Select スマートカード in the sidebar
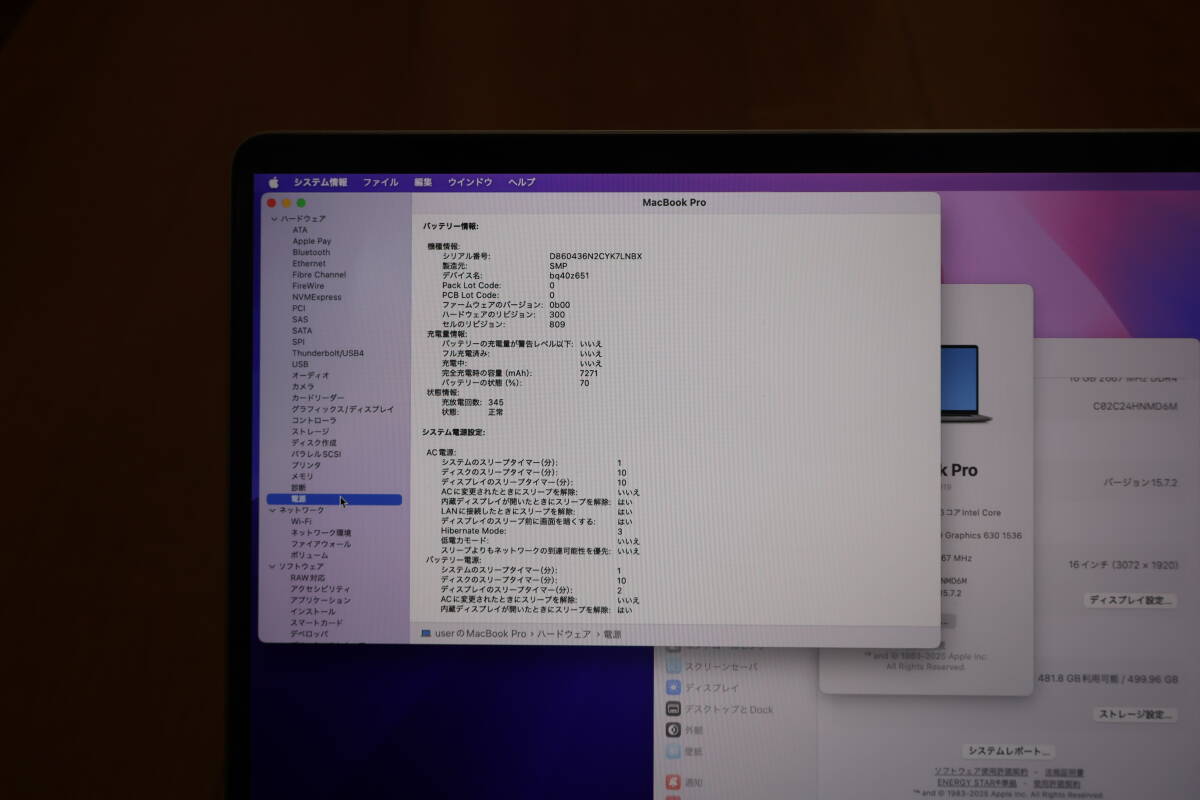Screen dimensions: 1200x800 tap(317, 622)
